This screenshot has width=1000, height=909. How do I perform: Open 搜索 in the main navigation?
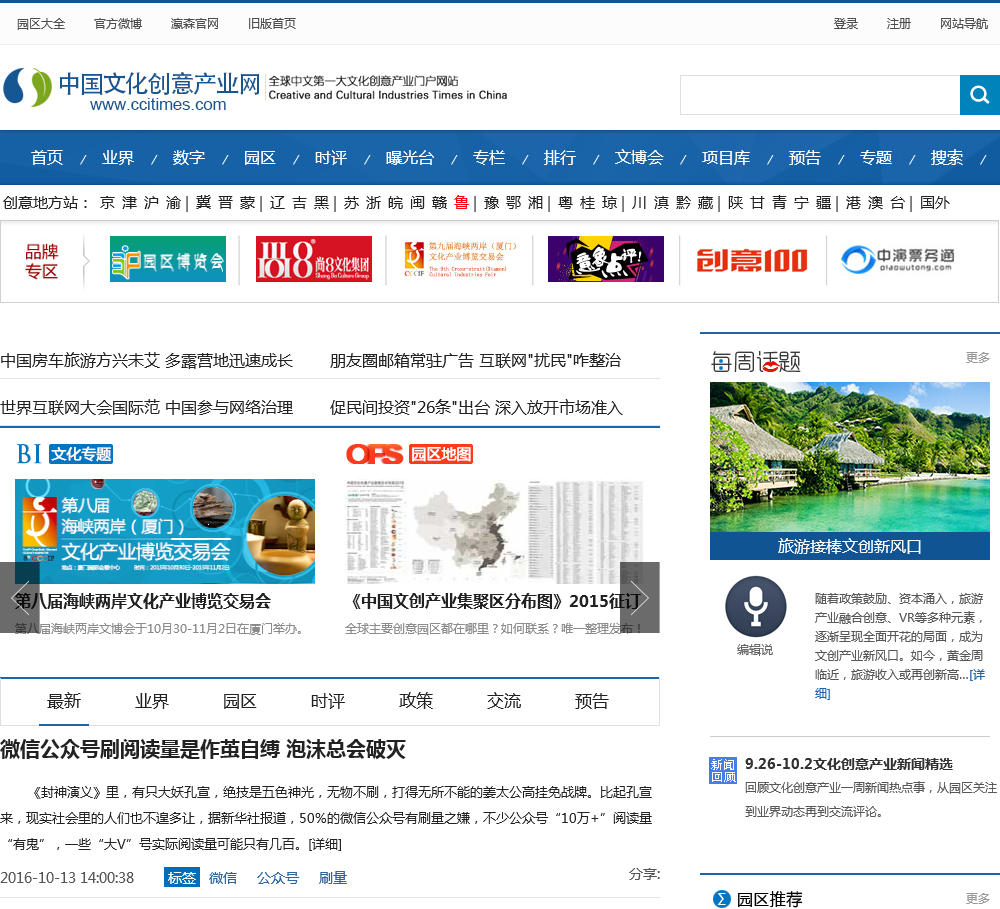(946, 158)
